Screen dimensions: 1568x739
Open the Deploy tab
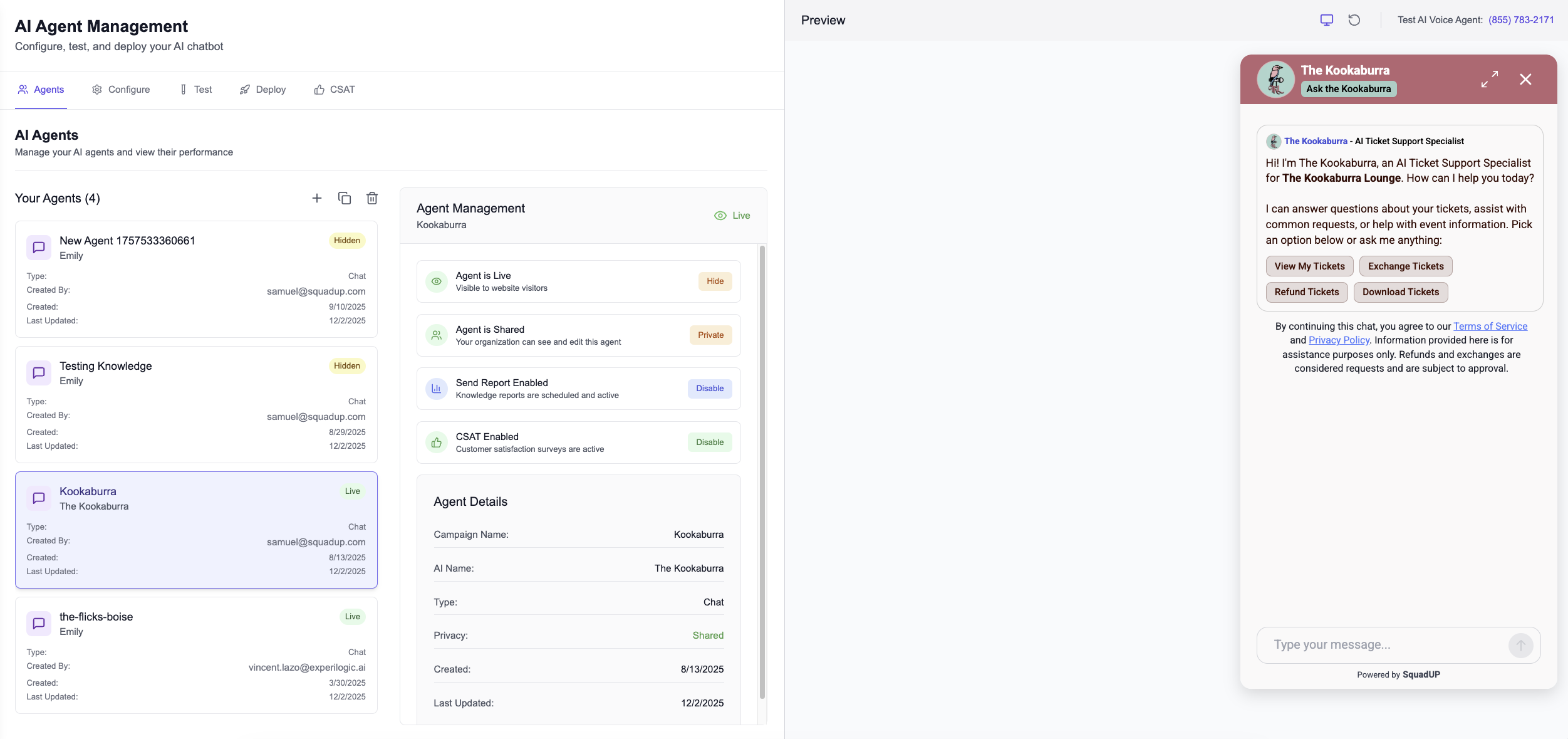point(262,90)
